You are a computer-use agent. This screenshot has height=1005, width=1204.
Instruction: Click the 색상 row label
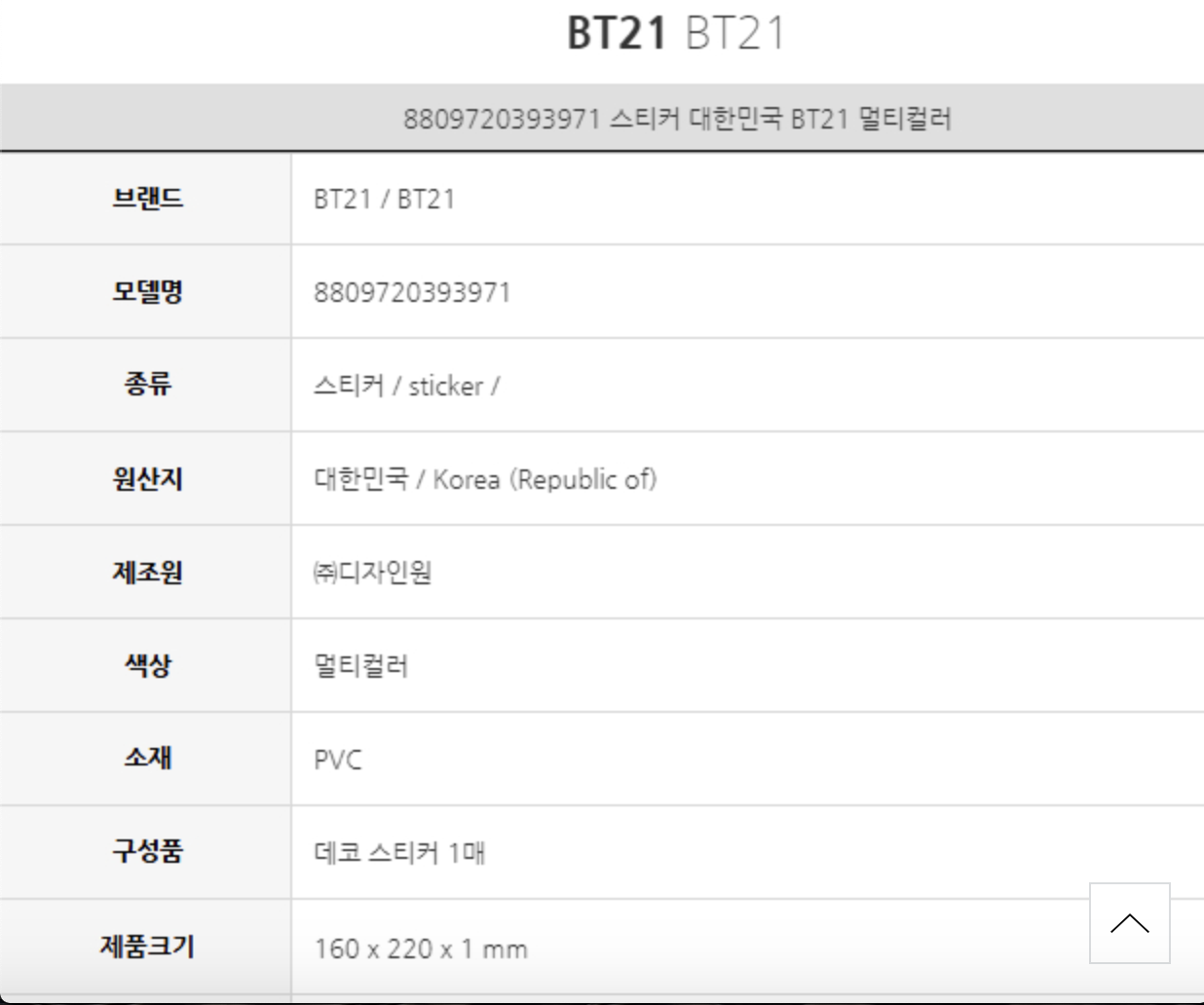(x=147, y=665)
